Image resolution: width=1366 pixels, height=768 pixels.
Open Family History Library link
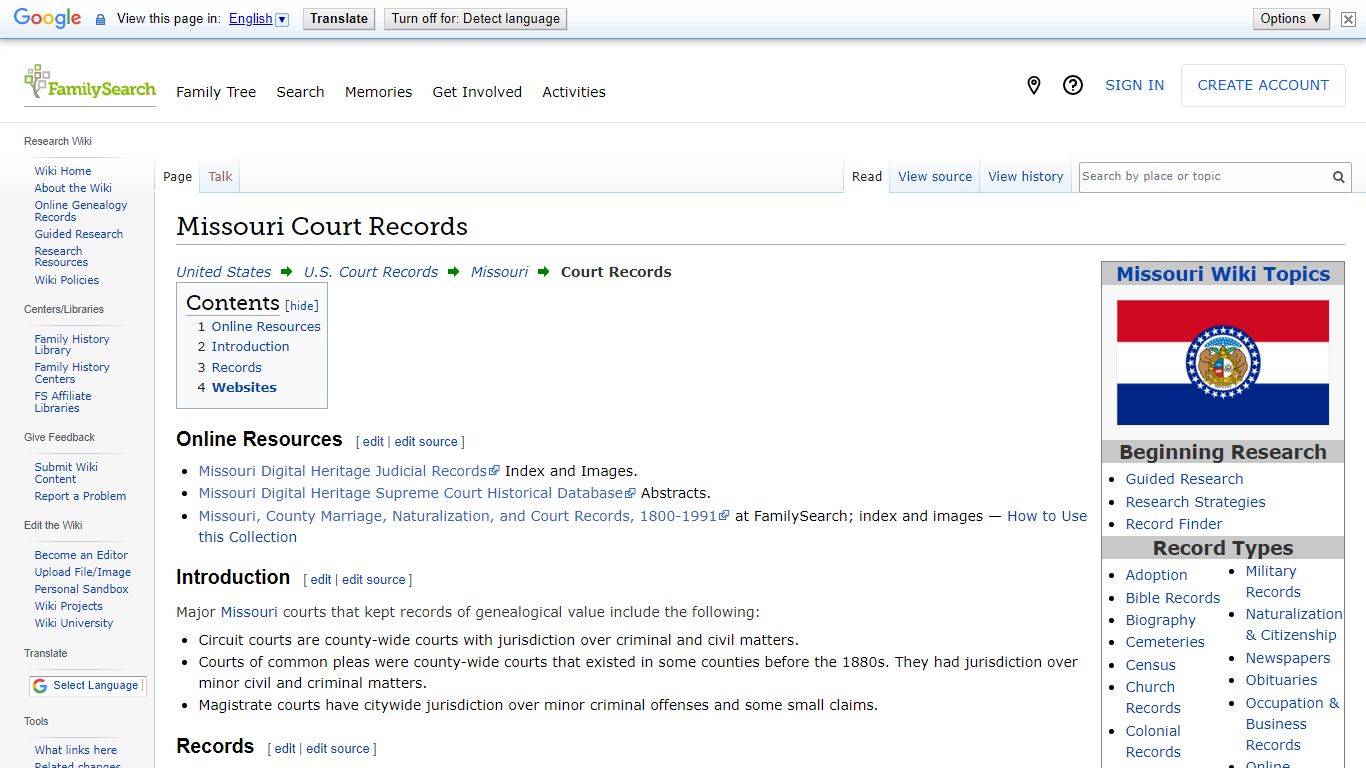pos(72,345)
